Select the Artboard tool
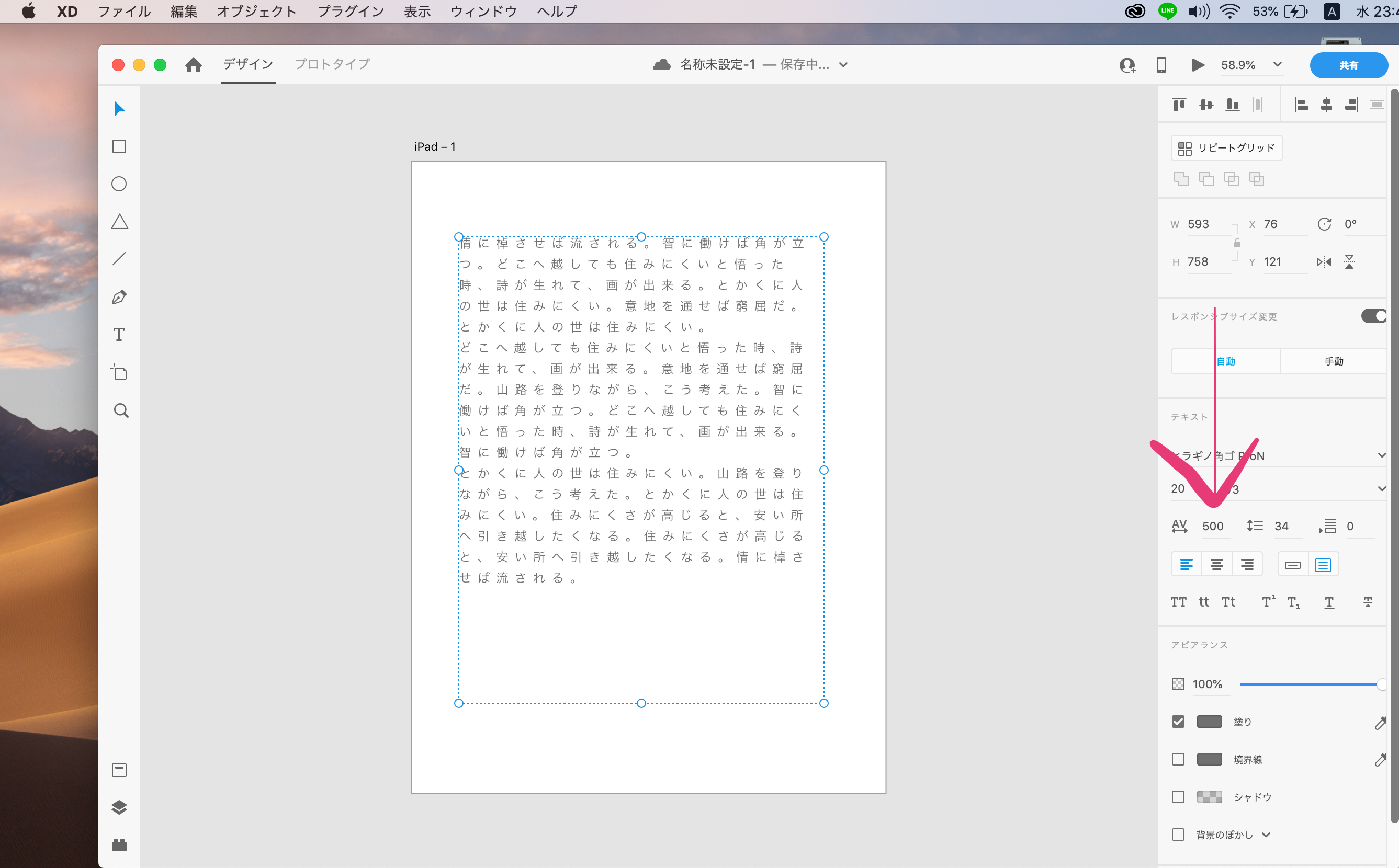Screen dimensions: 1399x868 click(119, 373)
